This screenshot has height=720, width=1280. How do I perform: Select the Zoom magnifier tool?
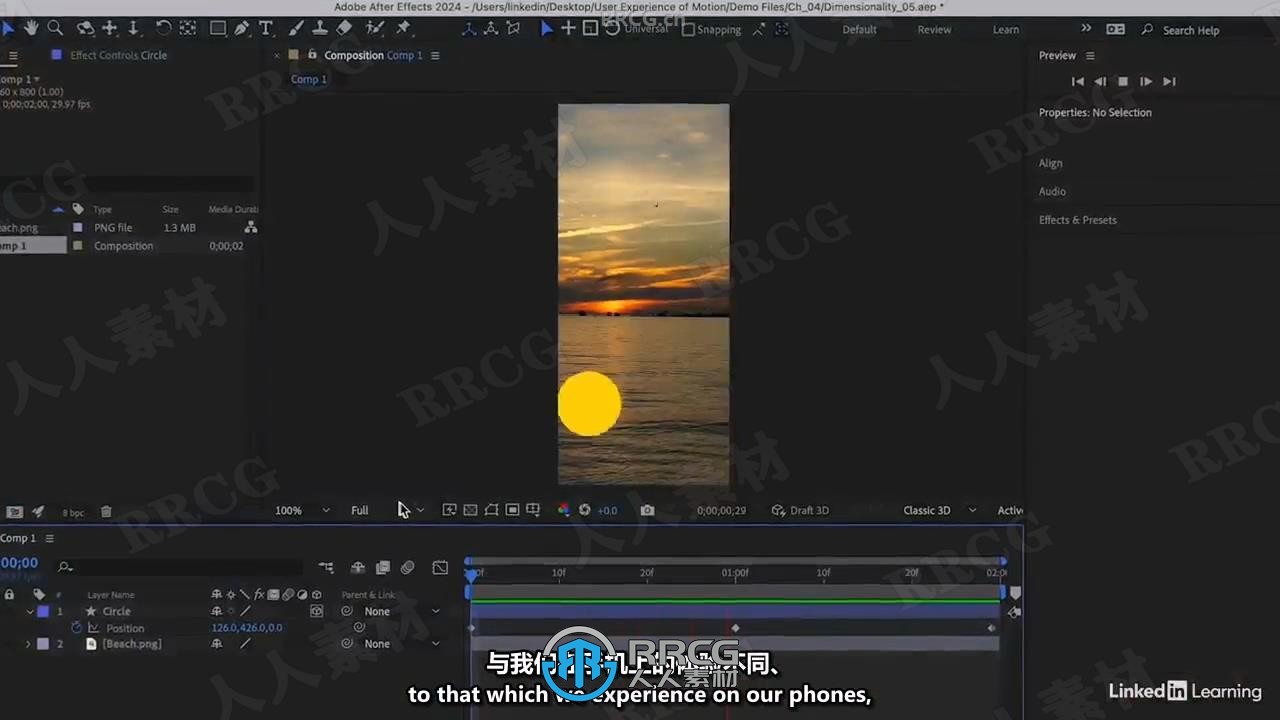(x=56, y=28)
